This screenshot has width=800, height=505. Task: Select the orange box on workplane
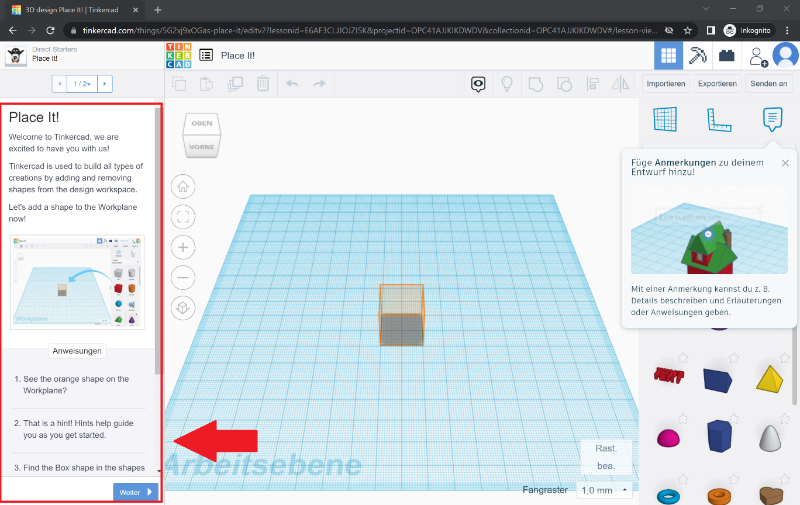[402, 315]
